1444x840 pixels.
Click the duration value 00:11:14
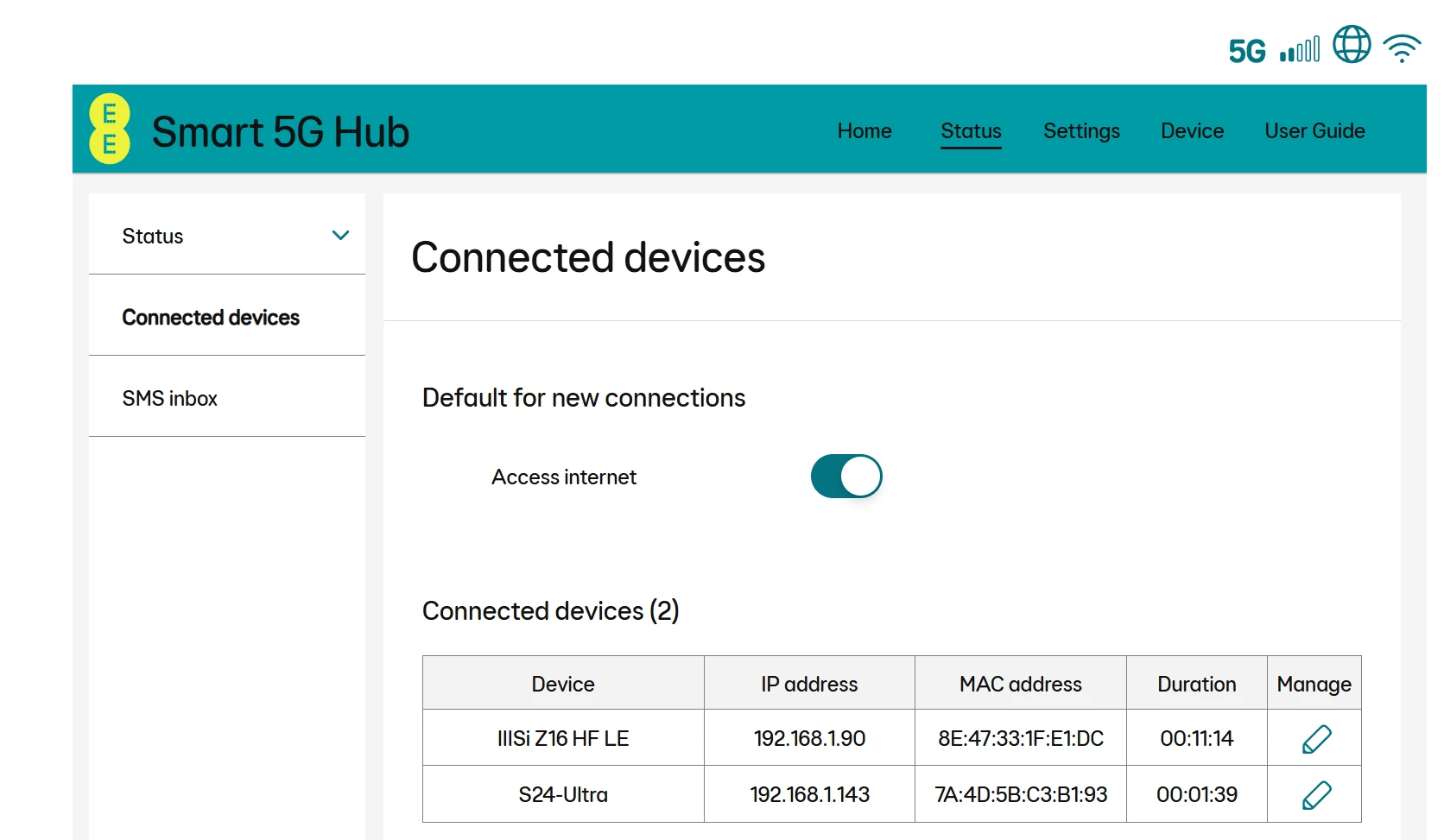1197,739
